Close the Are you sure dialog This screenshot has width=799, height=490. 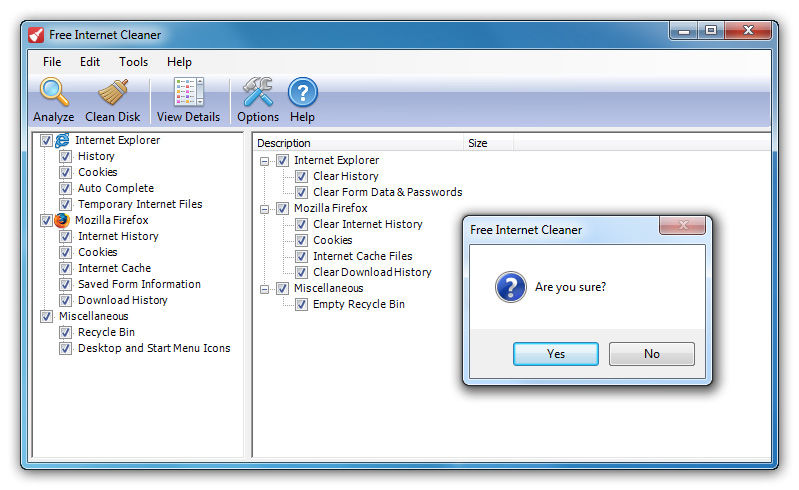coord(683,228)
